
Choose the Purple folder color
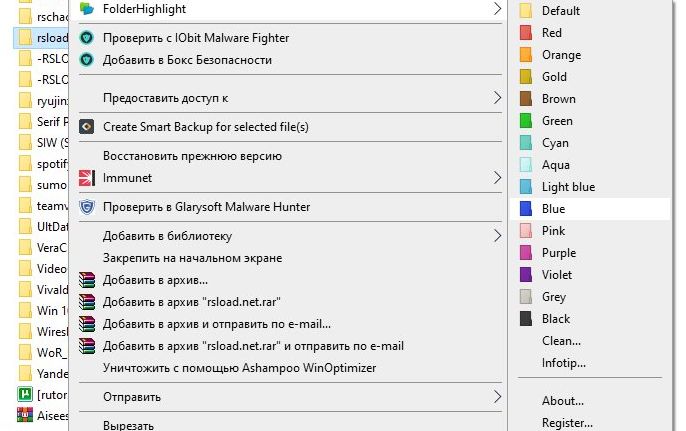pos(590,253)
